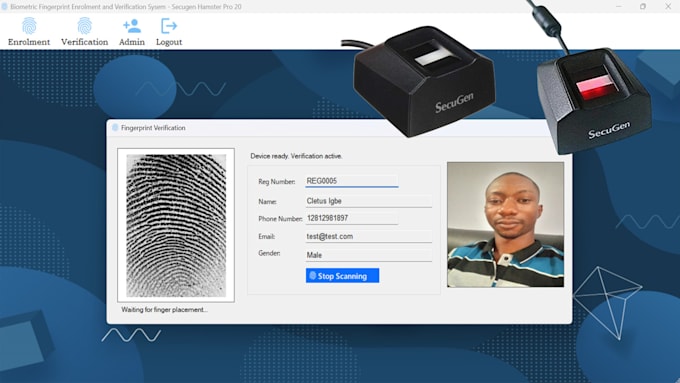Click the 'Name:' label
Viewport: 680px width, 383px height.
point(268,202)
